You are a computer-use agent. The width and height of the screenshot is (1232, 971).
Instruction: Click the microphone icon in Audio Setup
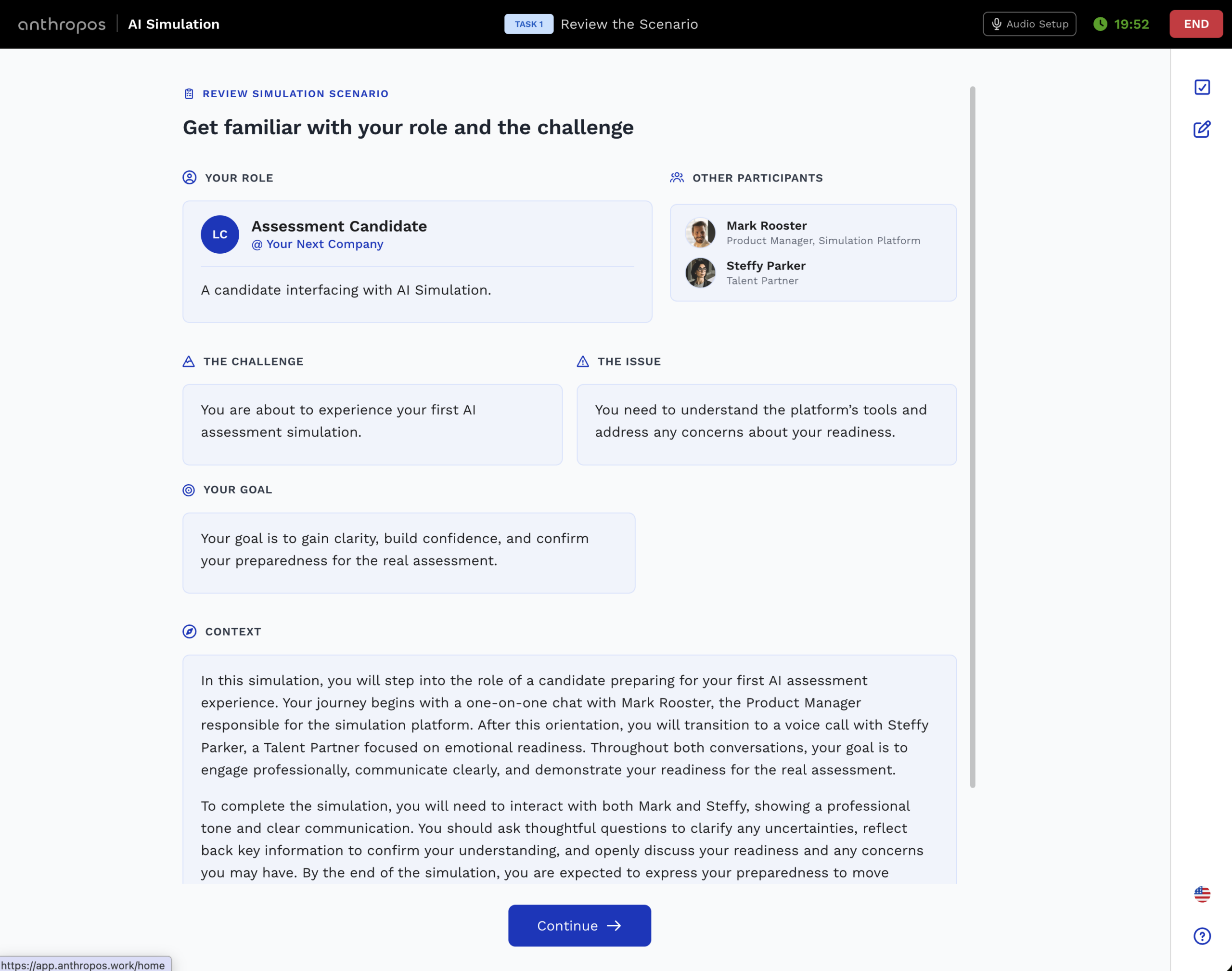click(996, 24)
